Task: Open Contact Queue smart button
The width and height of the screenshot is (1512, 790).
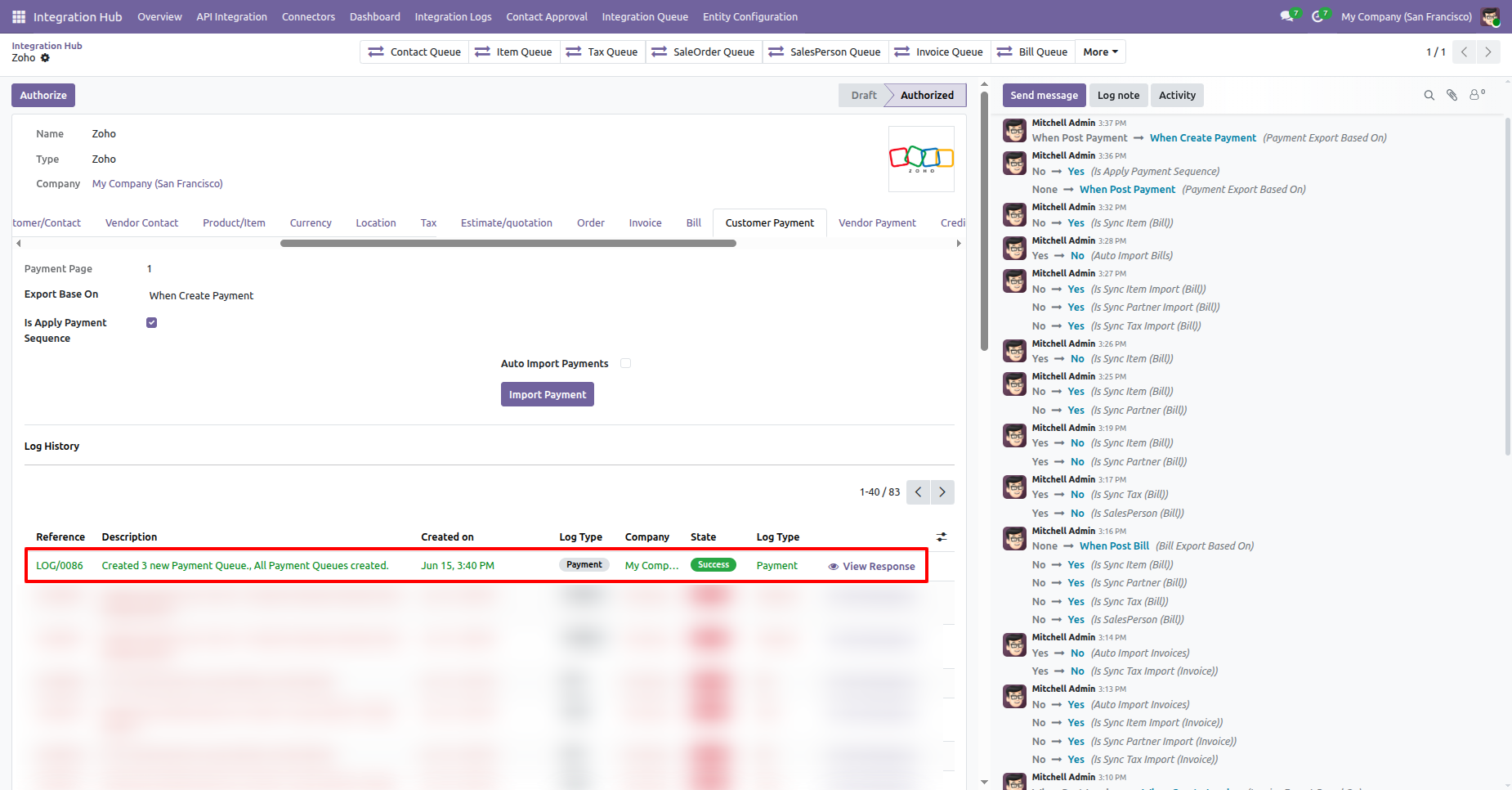Action: click(414, 52)
